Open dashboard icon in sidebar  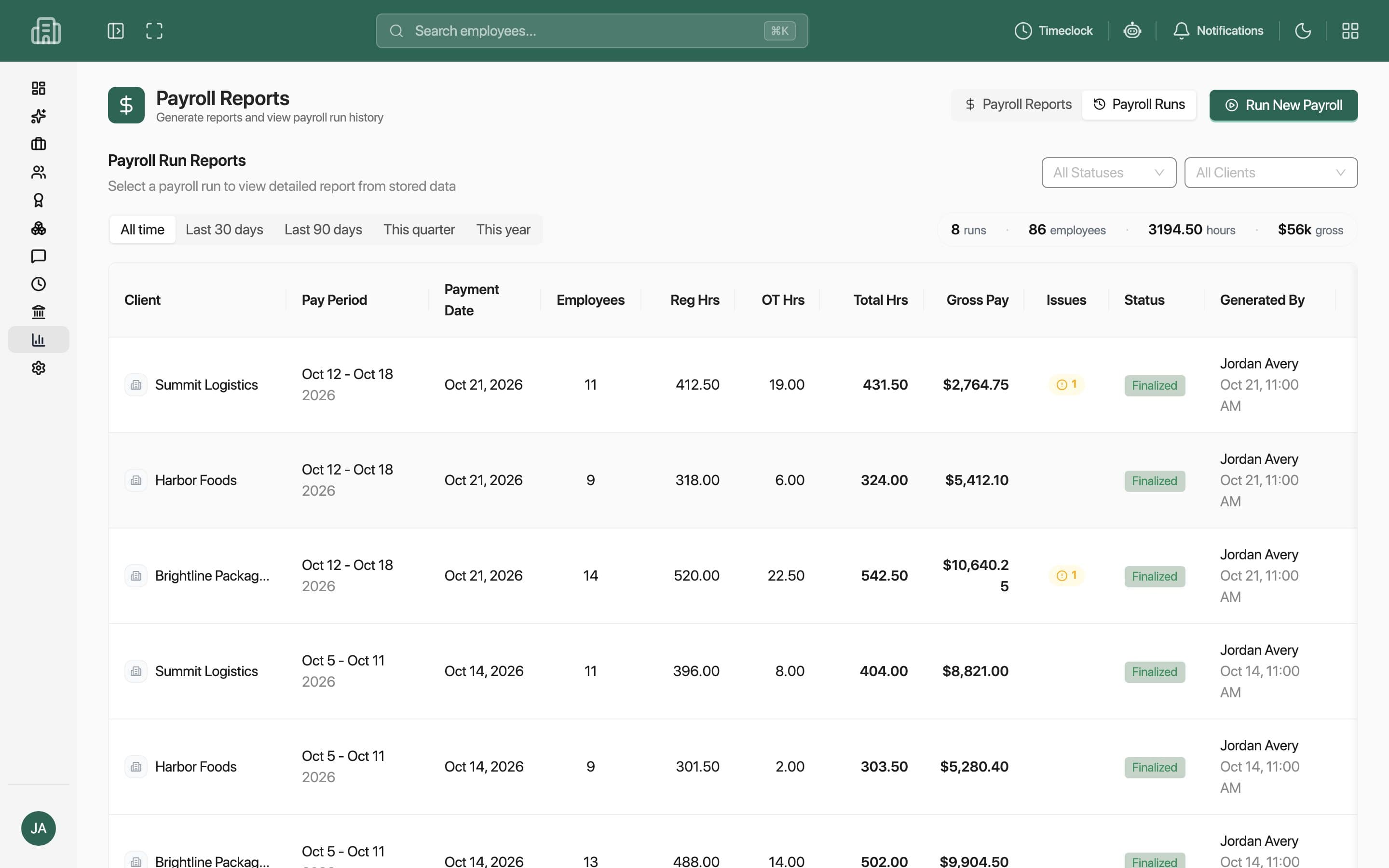39,88
